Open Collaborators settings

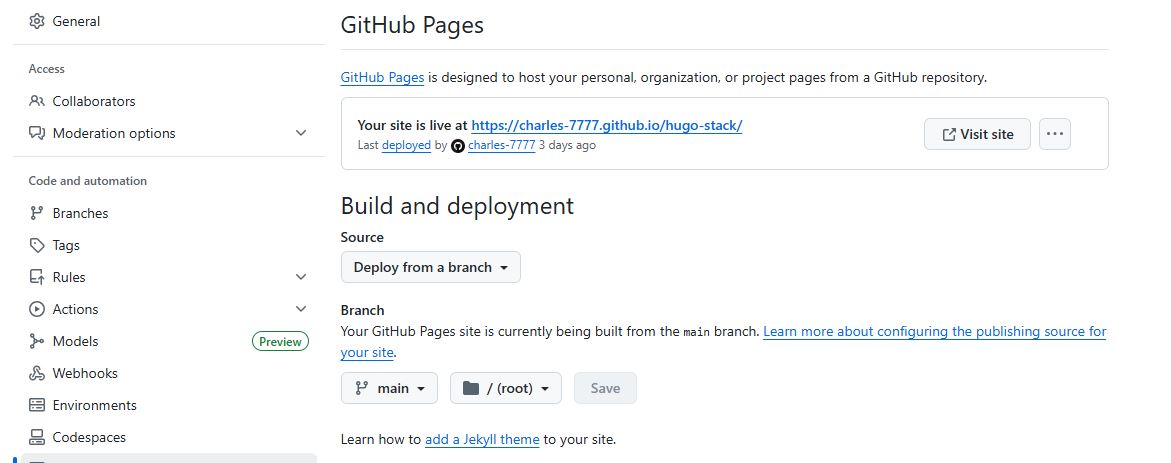[x=94, y=101]
